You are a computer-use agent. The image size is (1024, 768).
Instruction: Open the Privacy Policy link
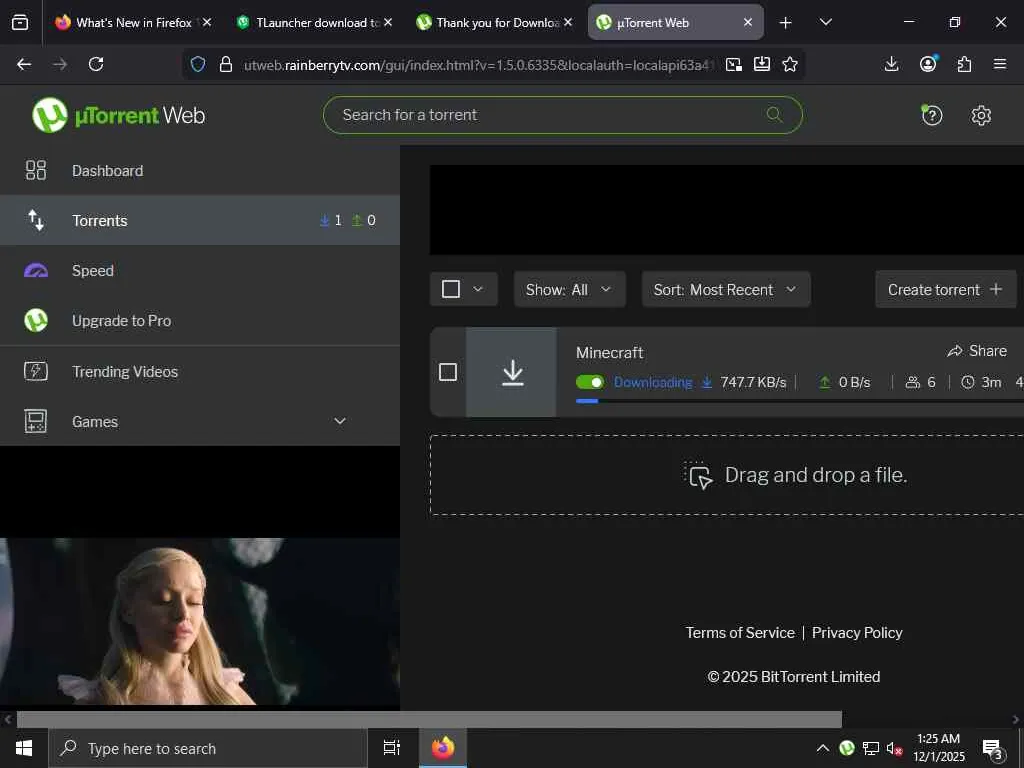857,633
